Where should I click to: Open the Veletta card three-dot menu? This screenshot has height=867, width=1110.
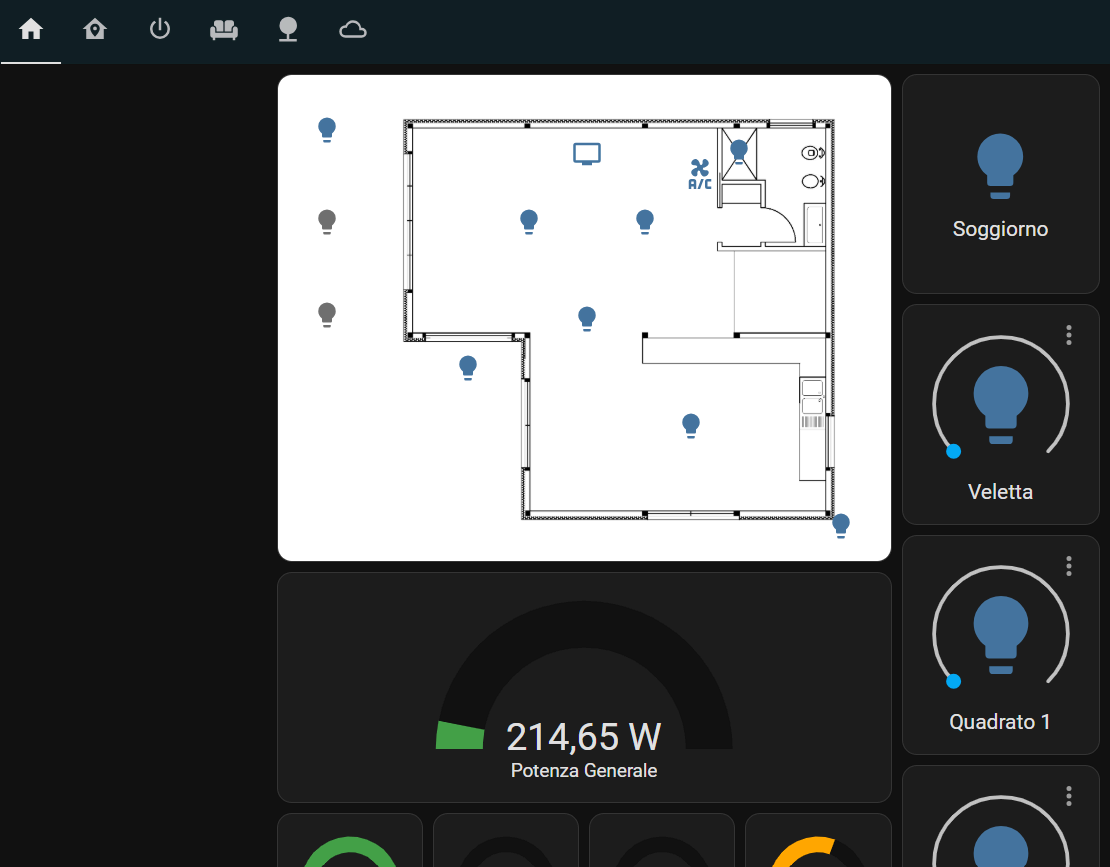tap(1069, 335)
